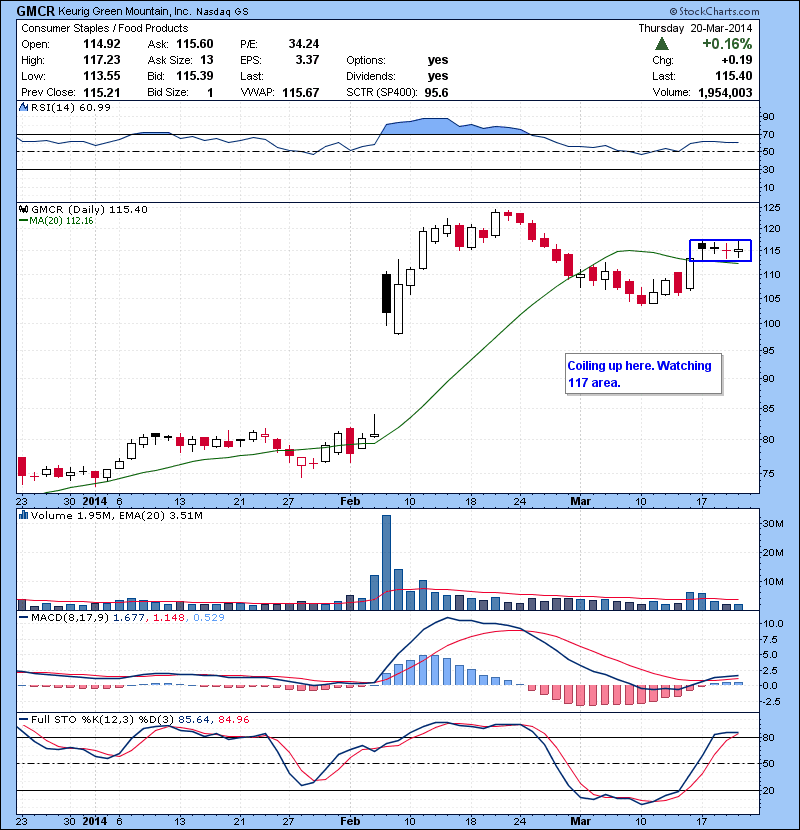Click the 'Nasdaq GS' exchange label
Viewport: 800px width, 830px height.
tap(222, 12)
